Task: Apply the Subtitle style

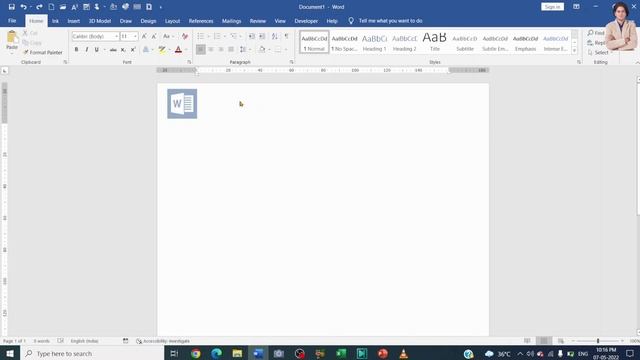Action: point(465,42)
